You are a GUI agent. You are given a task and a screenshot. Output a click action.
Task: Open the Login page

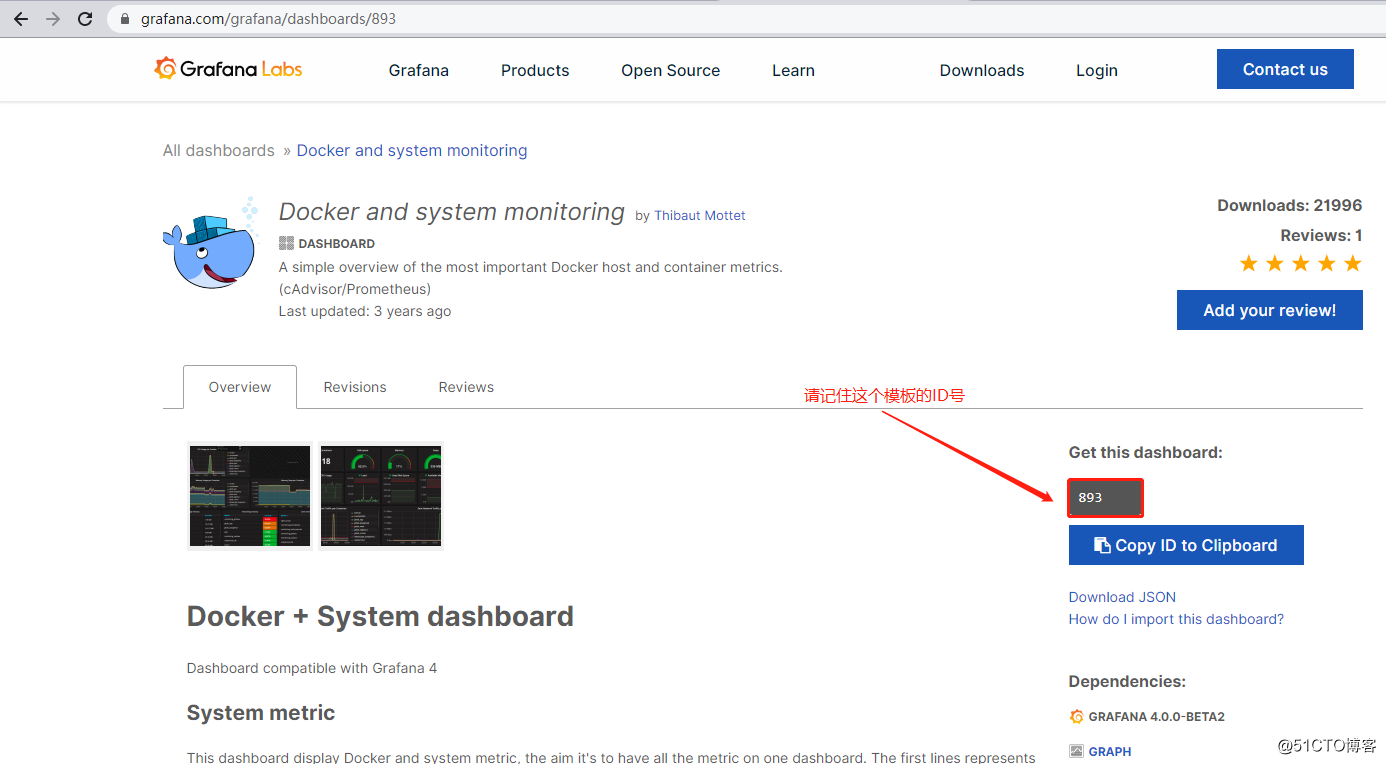(x=1097, y=70)
